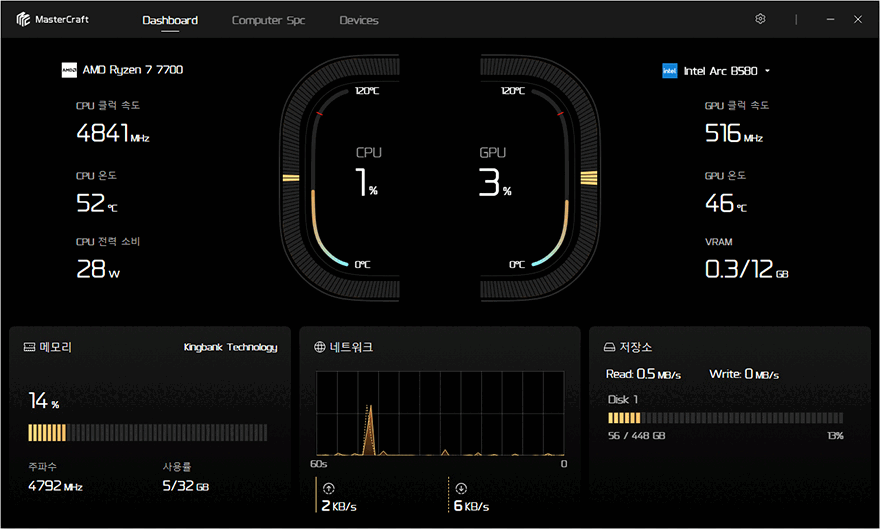
Task: Click the Intel logo badge
Action: (670, 71)
